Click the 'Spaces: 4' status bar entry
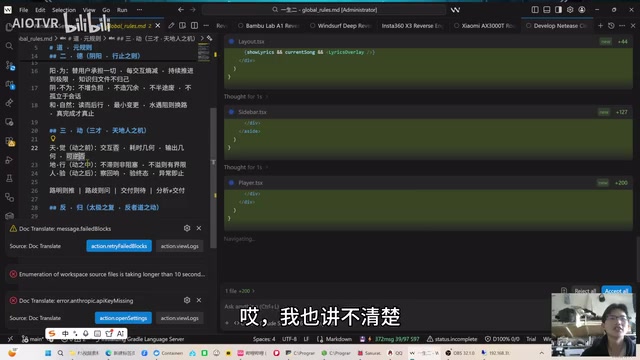The image size is (640, 360). click(x=264, y=339)
